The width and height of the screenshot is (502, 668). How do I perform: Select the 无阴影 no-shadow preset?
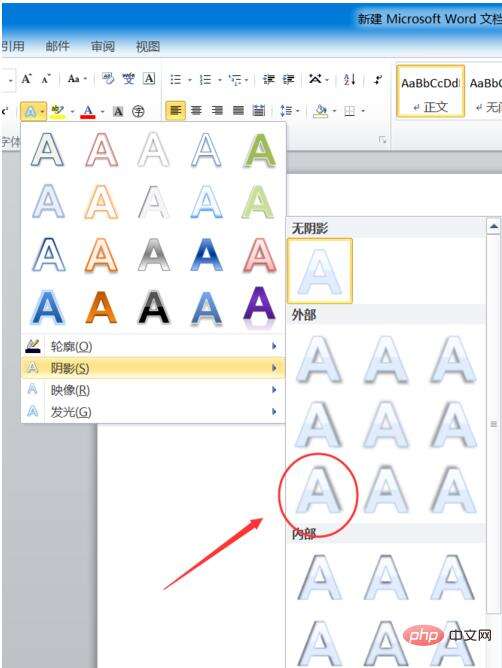(x=320, y=271)
